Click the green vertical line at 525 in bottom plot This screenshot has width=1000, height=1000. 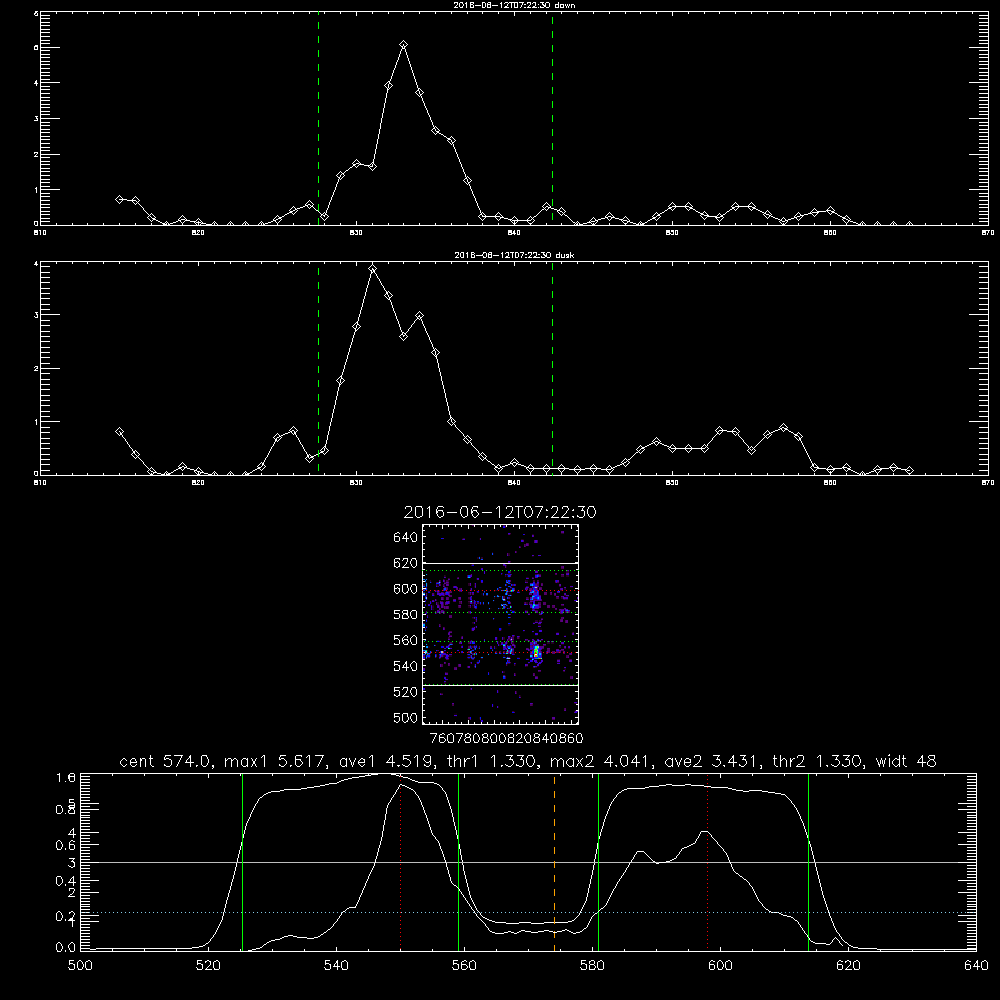click(242, 862)
